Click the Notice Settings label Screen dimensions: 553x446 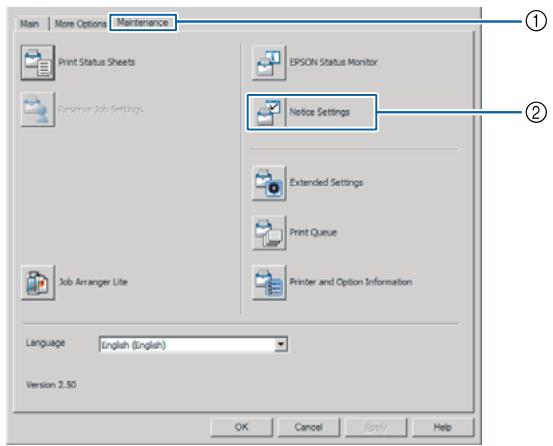[x=320, y=112]
